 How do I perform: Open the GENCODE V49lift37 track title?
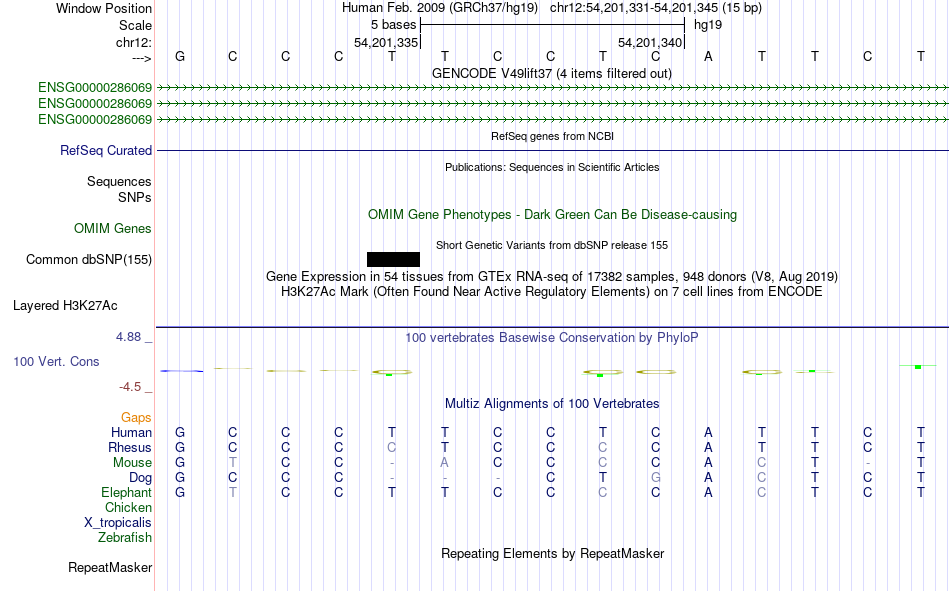coord(551,73)
